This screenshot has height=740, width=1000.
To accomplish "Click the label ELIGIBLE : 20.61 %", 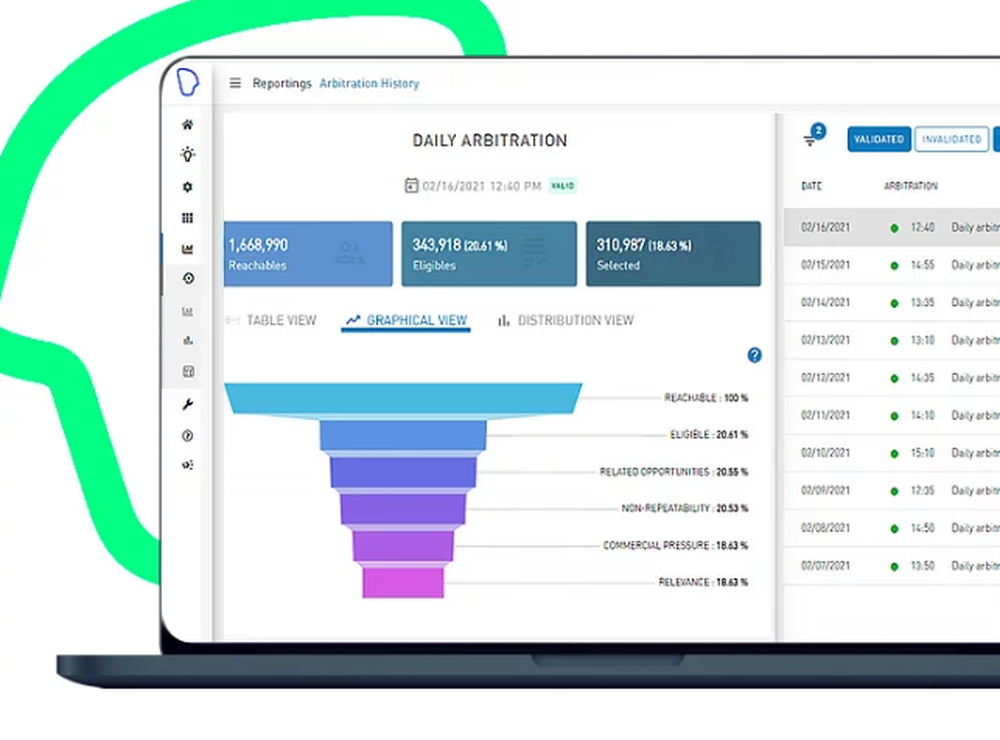I will [x=709, y=435].
